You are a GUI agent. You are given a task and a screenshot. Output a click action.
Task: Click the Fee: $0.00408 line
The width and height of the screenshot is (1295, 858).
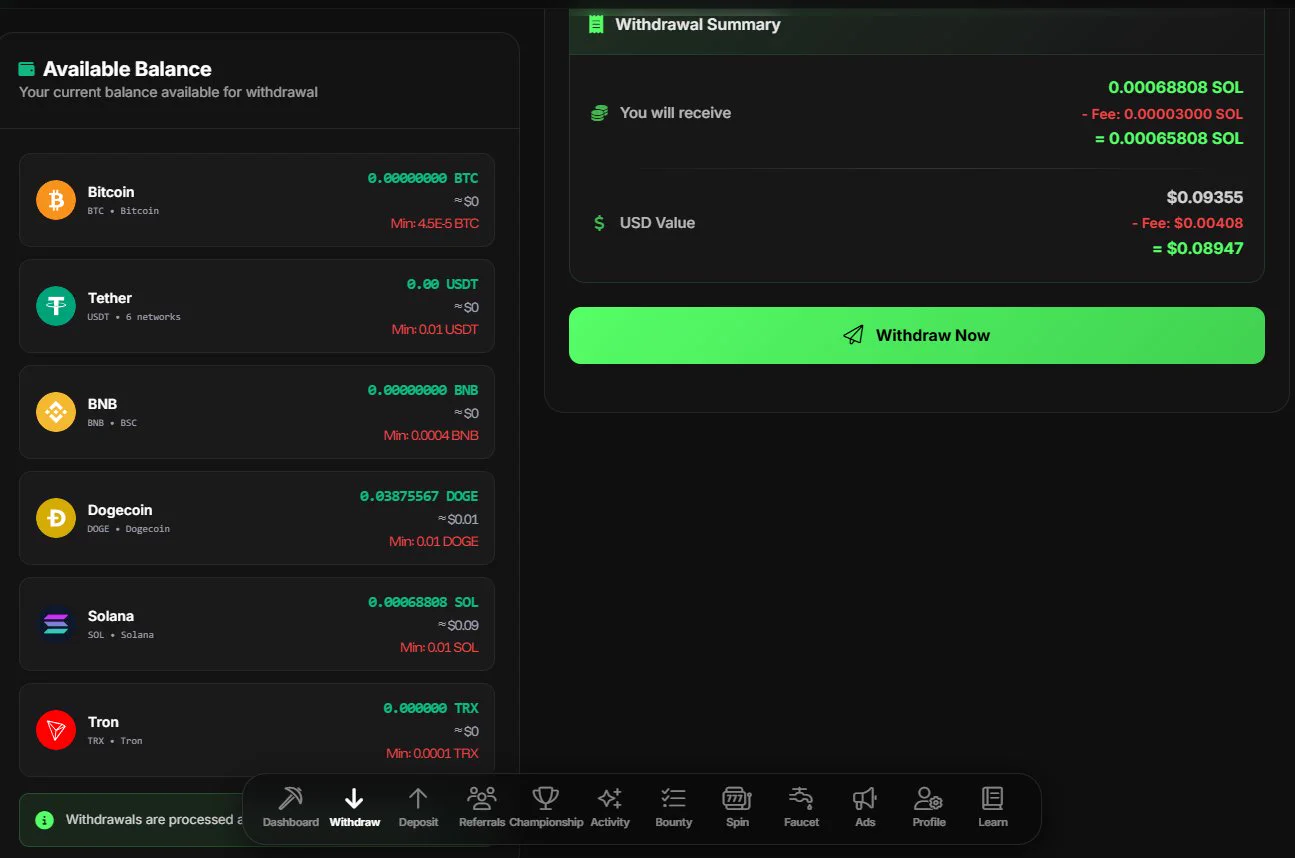click(1187, 223)
